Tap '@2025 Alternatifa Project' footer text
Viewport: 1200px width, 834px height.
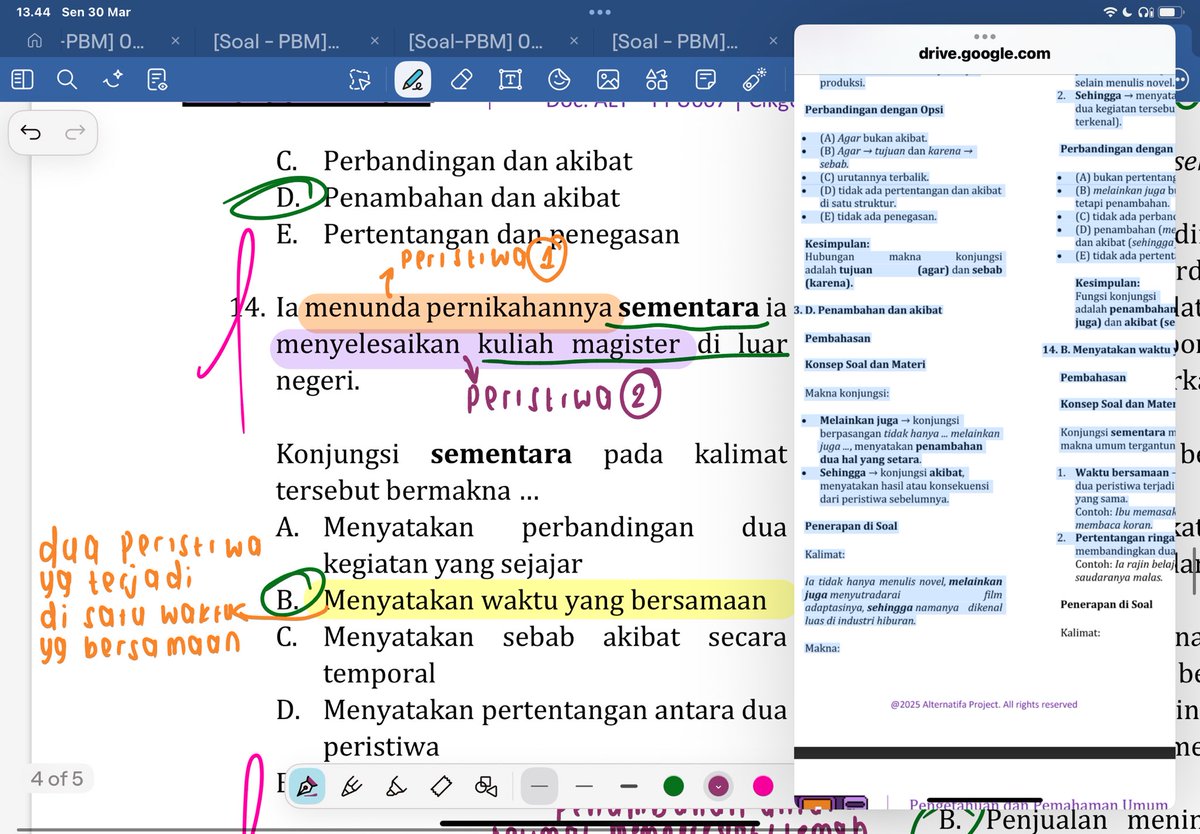coord(984,704)
